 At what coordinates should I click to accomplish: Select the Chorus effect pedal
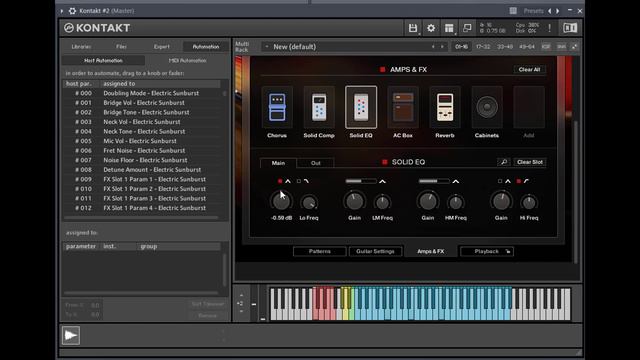(x=277, y=107)
